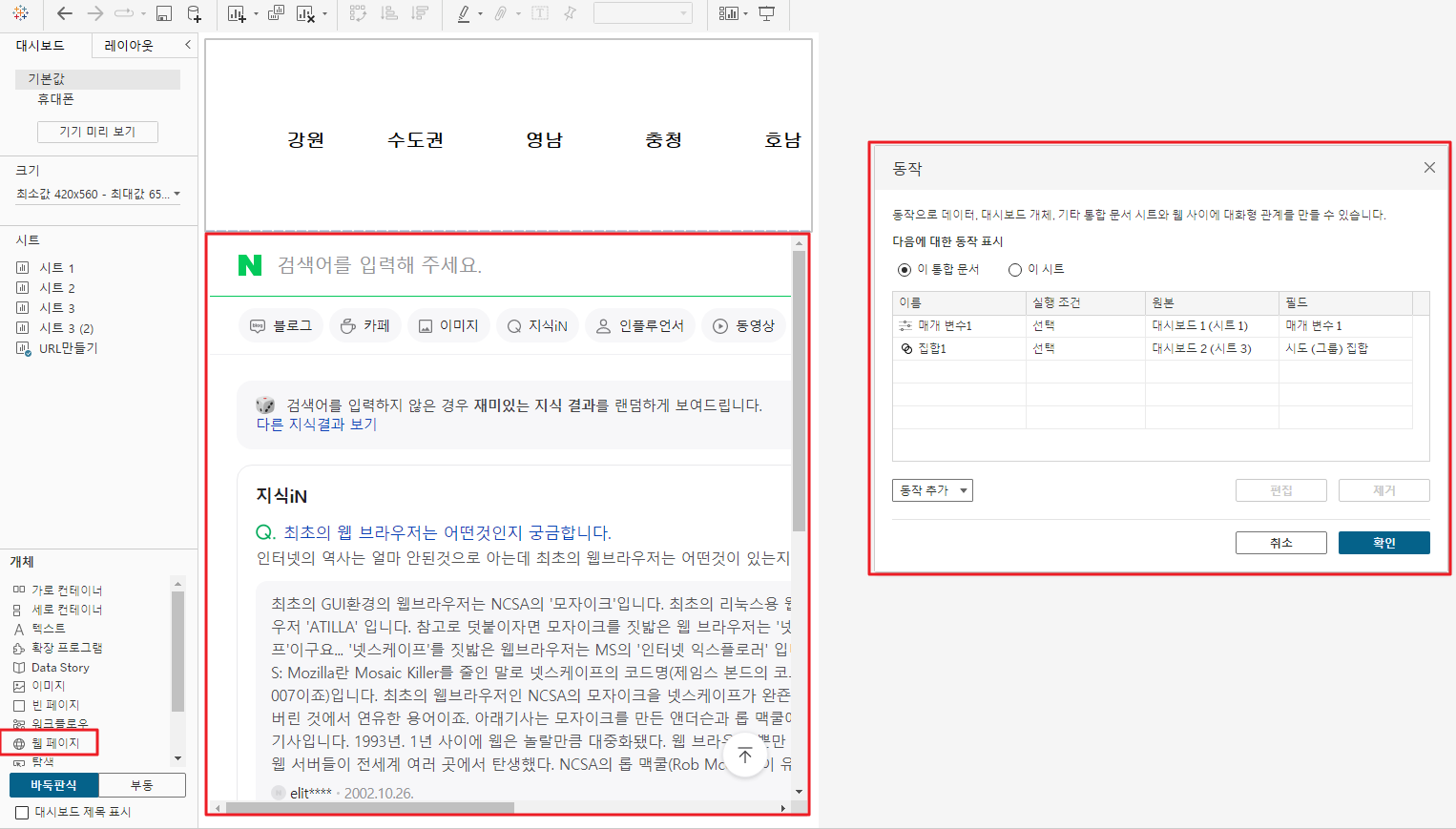This screenshot has width=1456, height=829.
Task: Click the add new data source icon
Action: pyautogui.click(x=194, y=13)
